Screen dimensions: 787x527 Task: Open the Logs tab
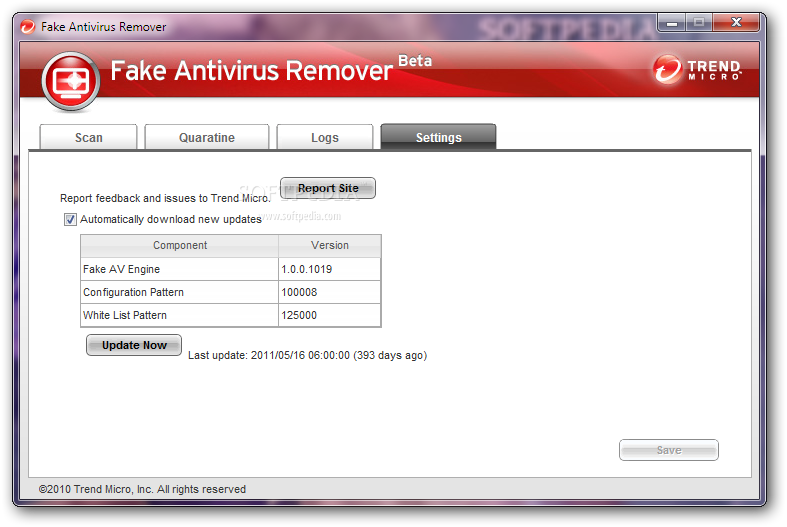[325, 137]
